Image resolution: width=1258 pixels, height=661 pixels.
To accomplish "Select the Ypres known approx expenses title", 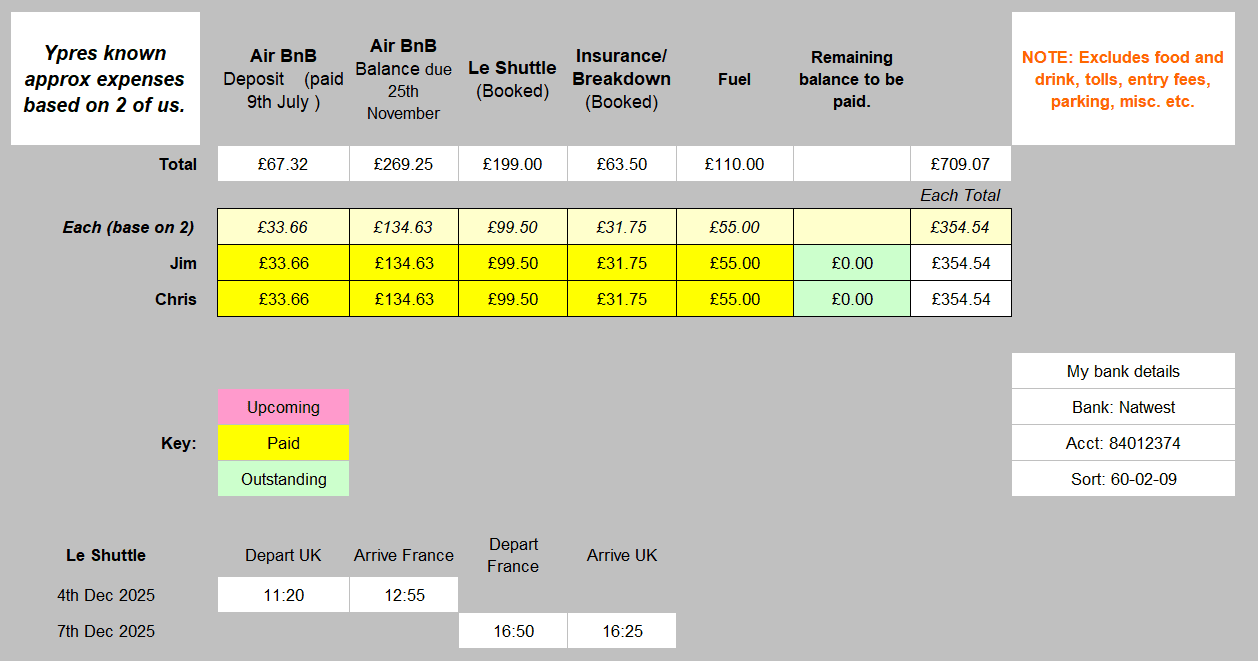I will pos(105,79).
